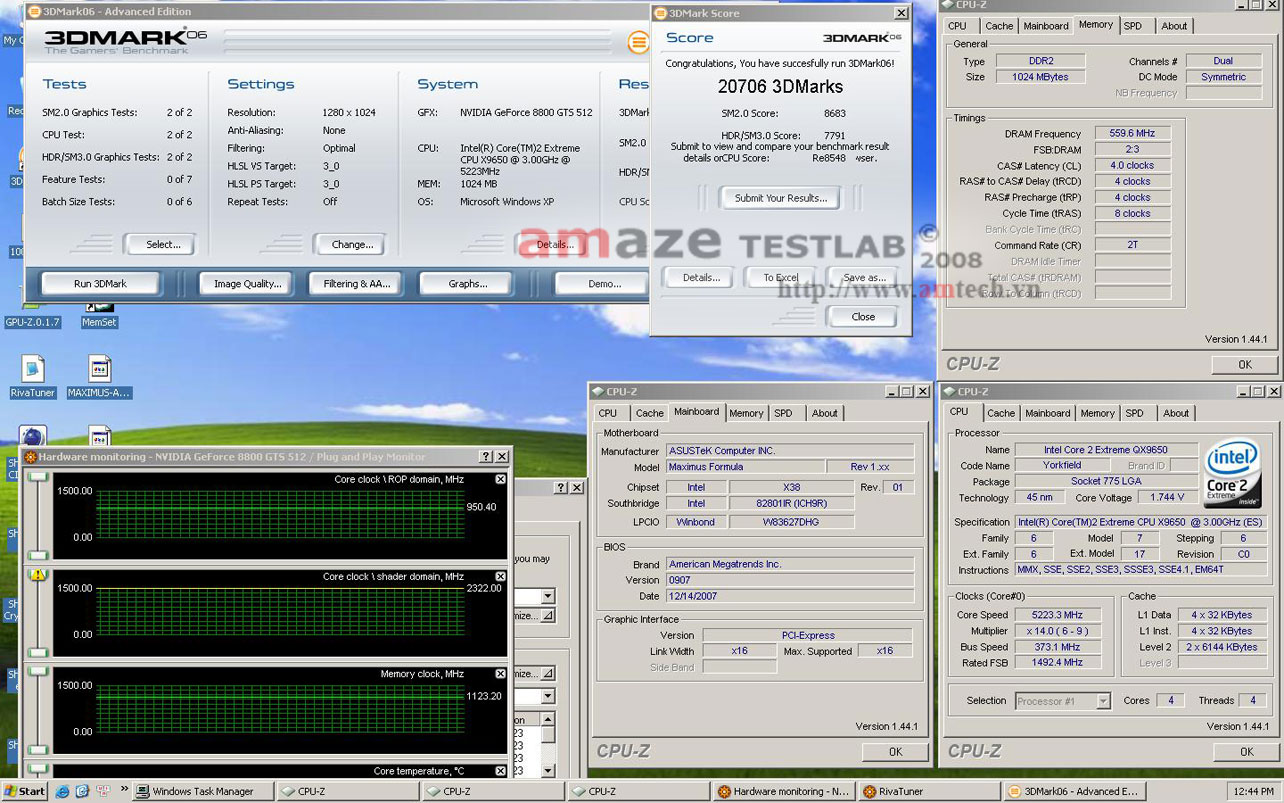Click OK in CPU-Z processor window
This screenshot has width=1284, height=803.
[x=1246, y=752]
